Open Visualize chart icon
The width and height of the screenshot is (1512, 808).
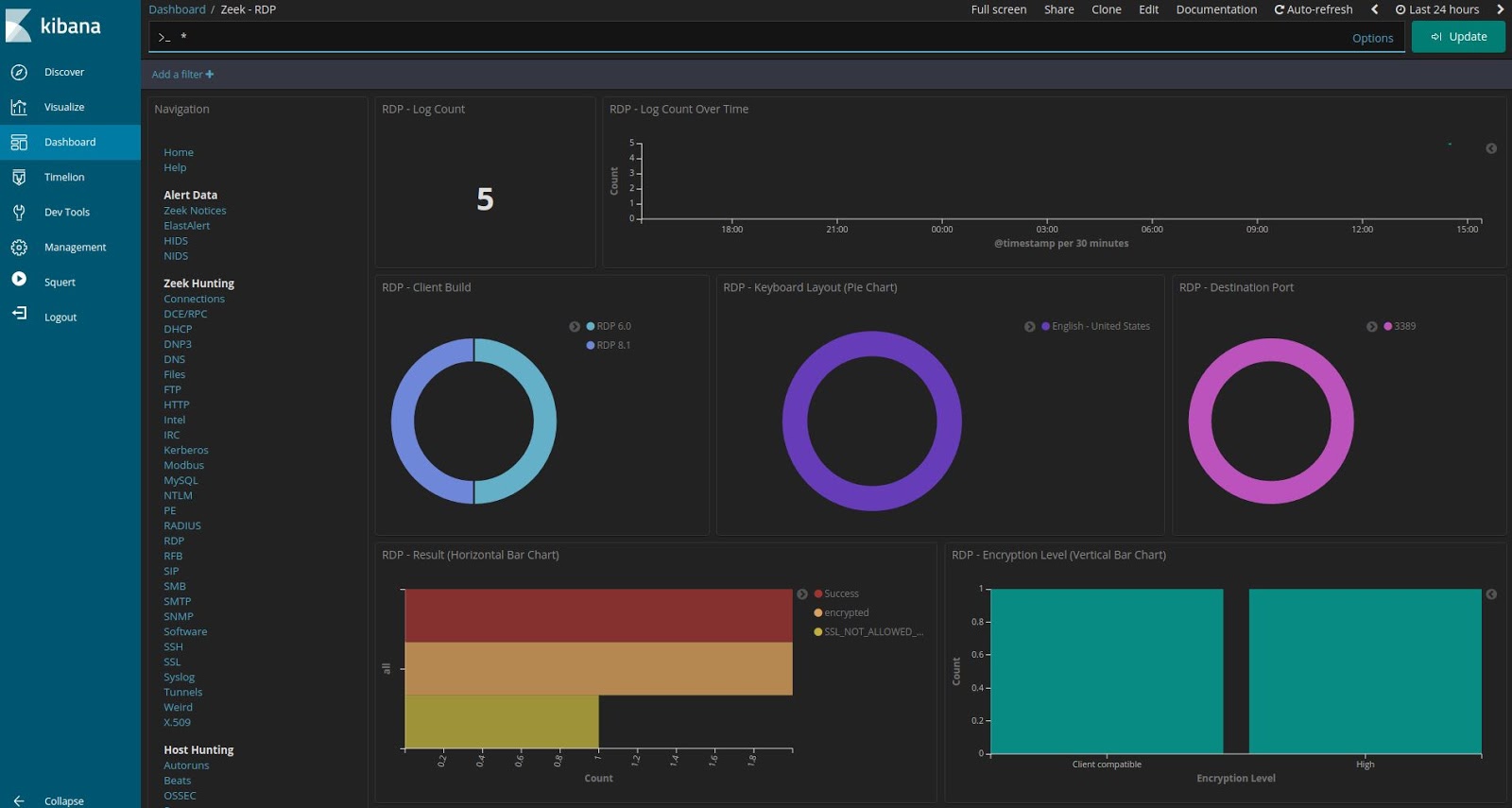point(19,107)
